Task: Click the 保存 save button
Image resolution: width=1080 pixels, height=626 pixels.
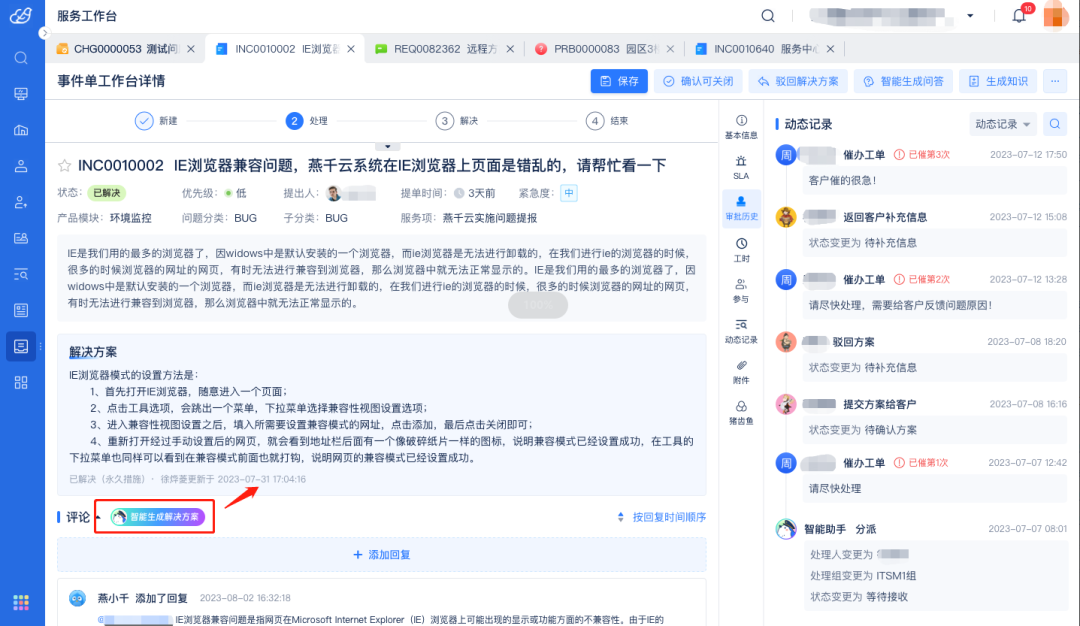Action: [619, 81]
